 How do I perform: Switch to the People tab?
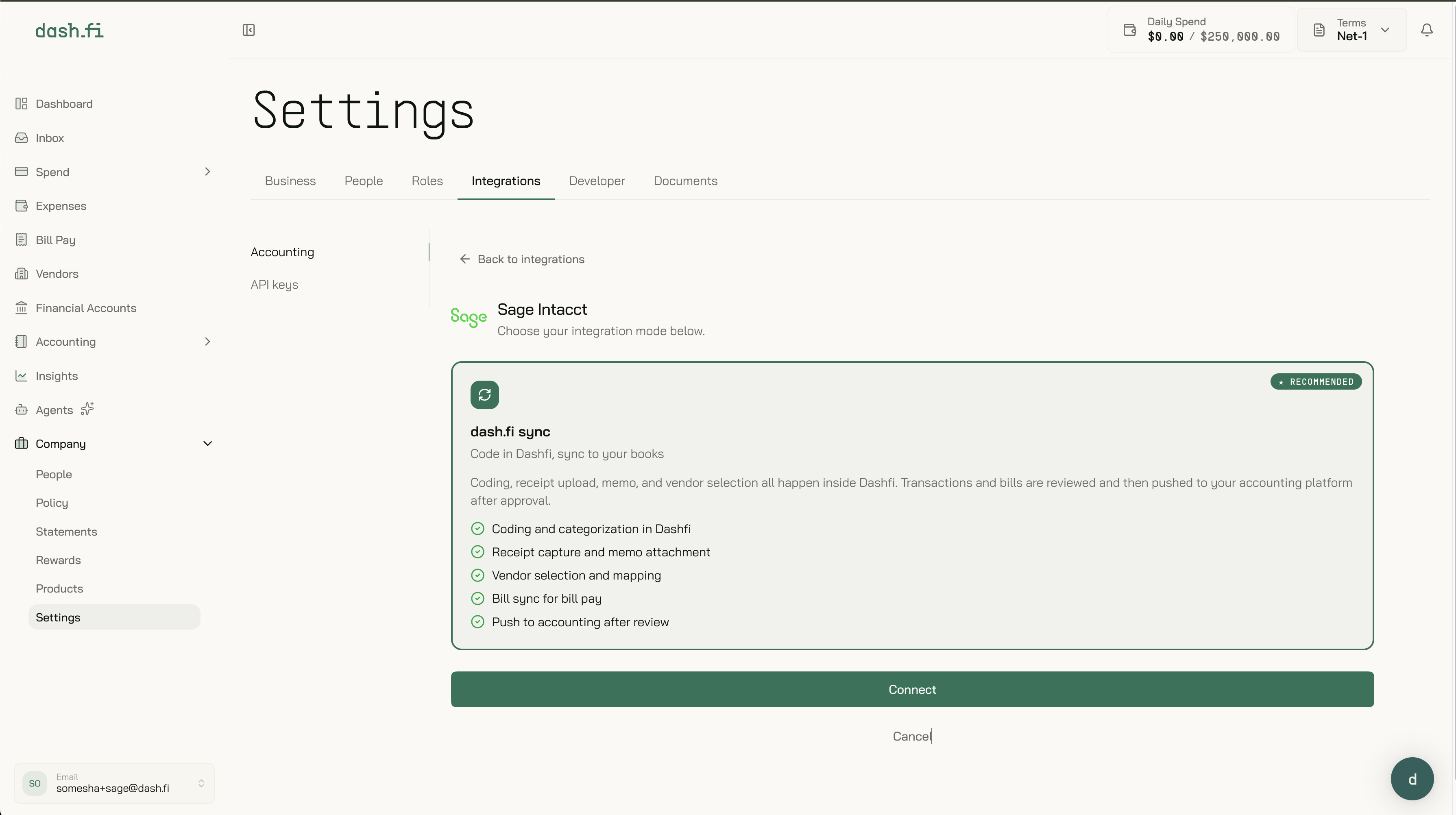coord(364,181)
